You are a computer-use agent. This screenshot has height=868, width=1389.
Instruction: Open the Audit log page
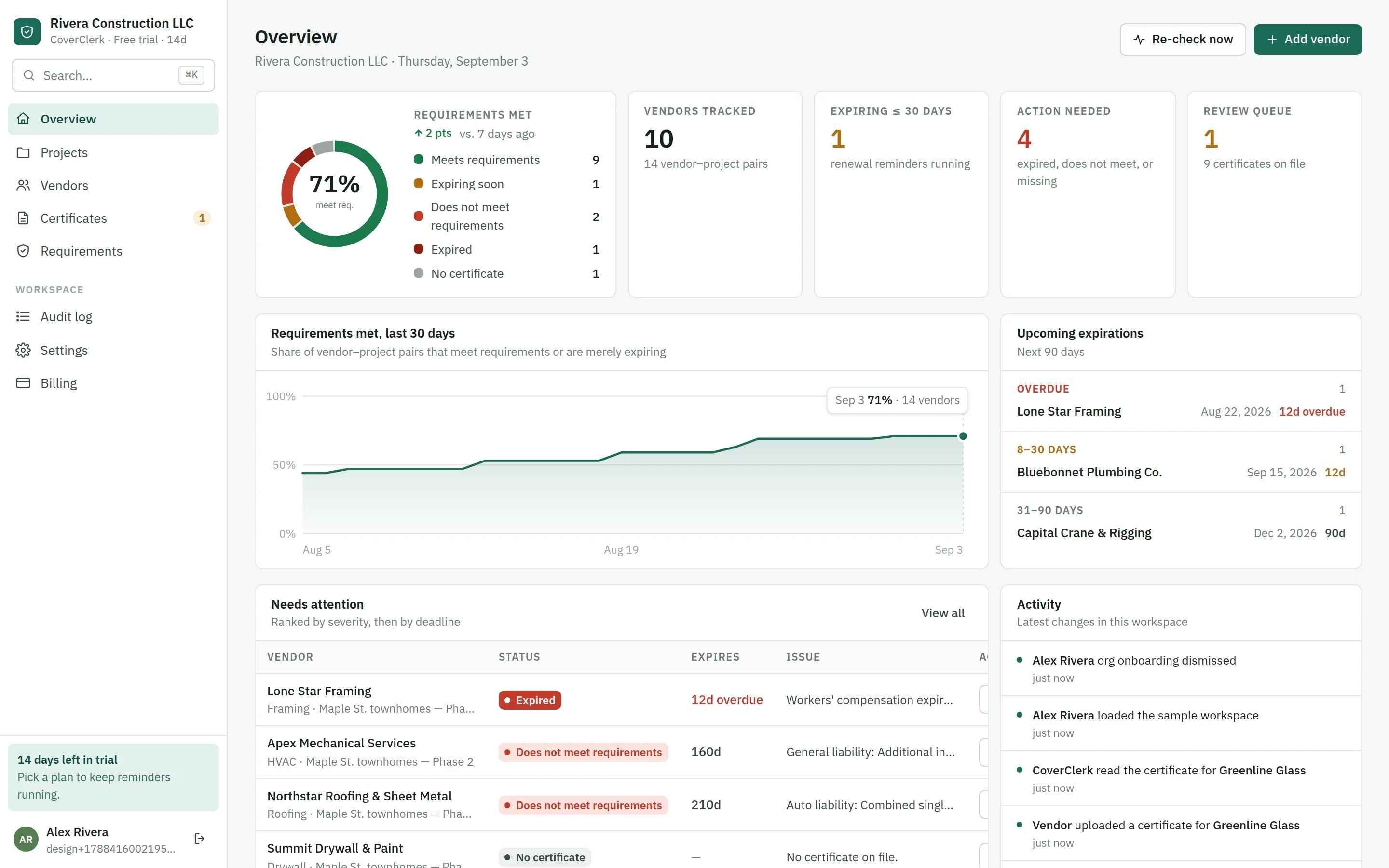click(x=113, y=316)
